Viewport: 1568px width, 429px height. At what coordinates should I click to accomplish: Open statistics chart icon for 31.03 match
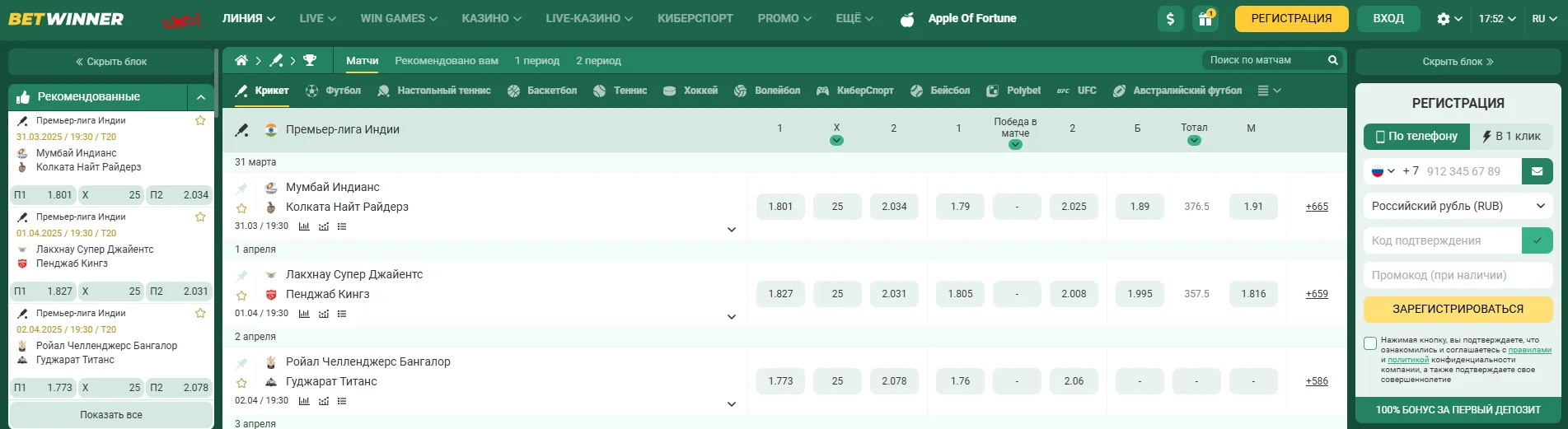[x=304, y=226]
